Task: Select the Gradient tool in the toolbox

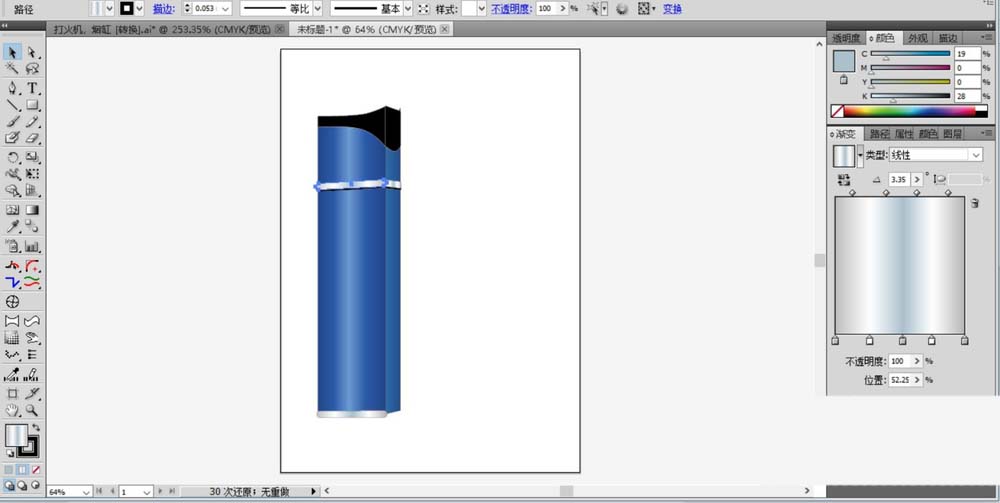Action: 32,210
